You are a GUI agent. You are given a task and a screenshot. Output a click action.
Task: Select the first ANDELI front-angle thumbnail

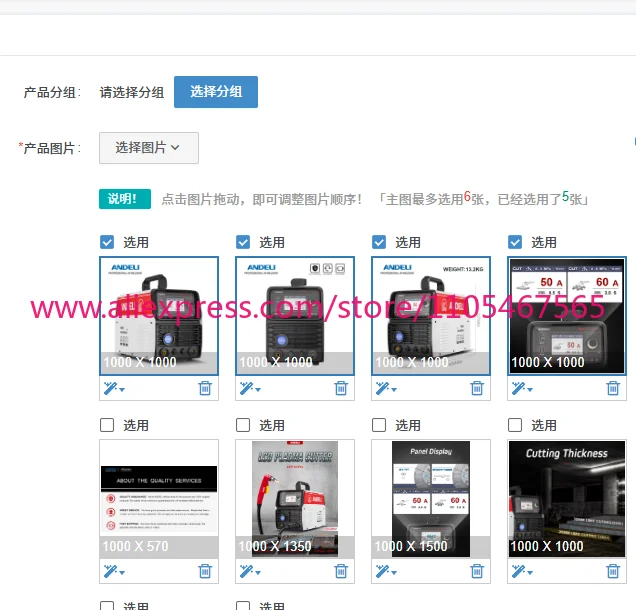[x=159, y=316]
